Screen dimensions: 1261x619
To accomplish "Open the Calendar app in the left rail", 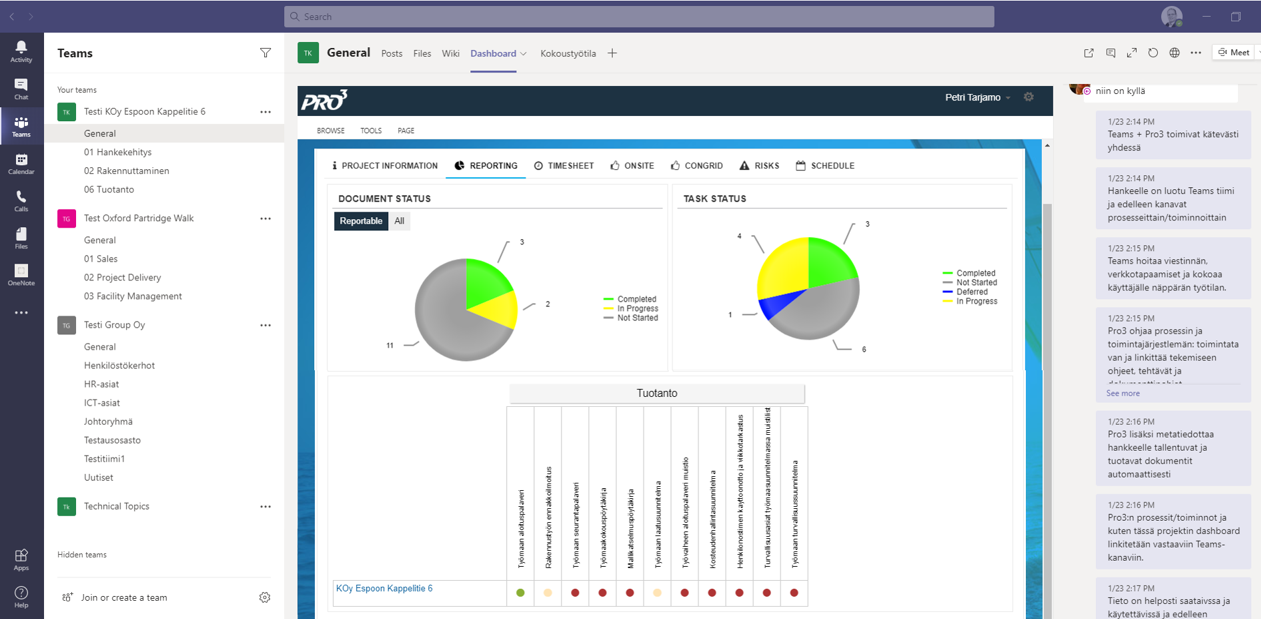I will (21, 164).
